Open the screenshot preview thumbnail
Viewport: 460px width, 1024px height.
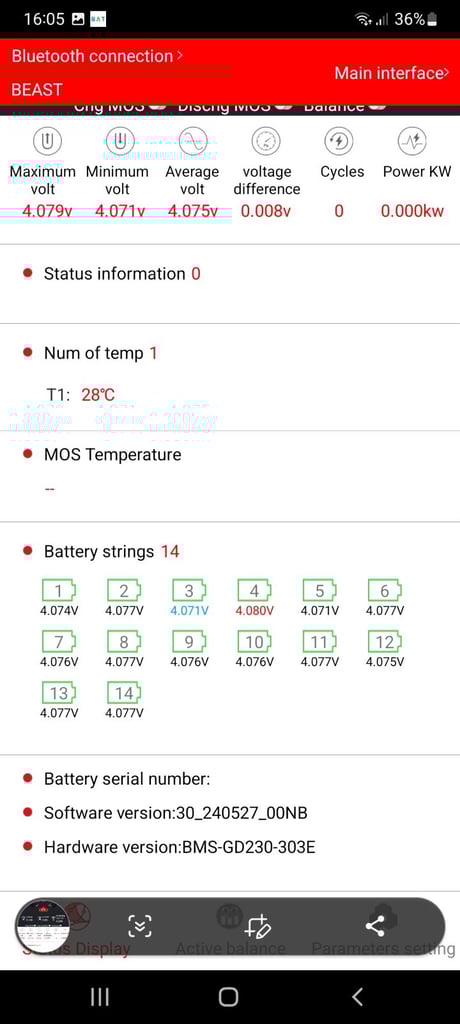[x=42, y=926]
